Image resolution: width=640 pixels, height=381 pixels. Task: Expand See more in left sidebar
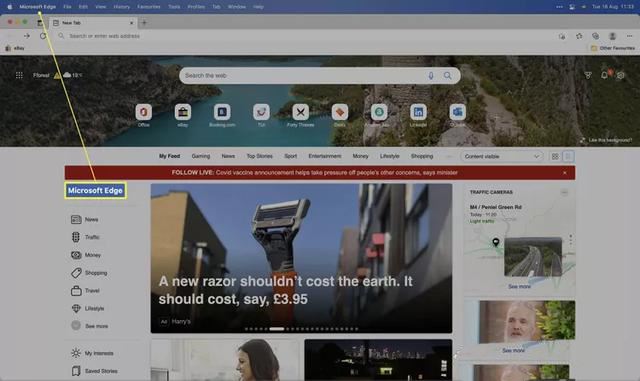pos(89,326)
